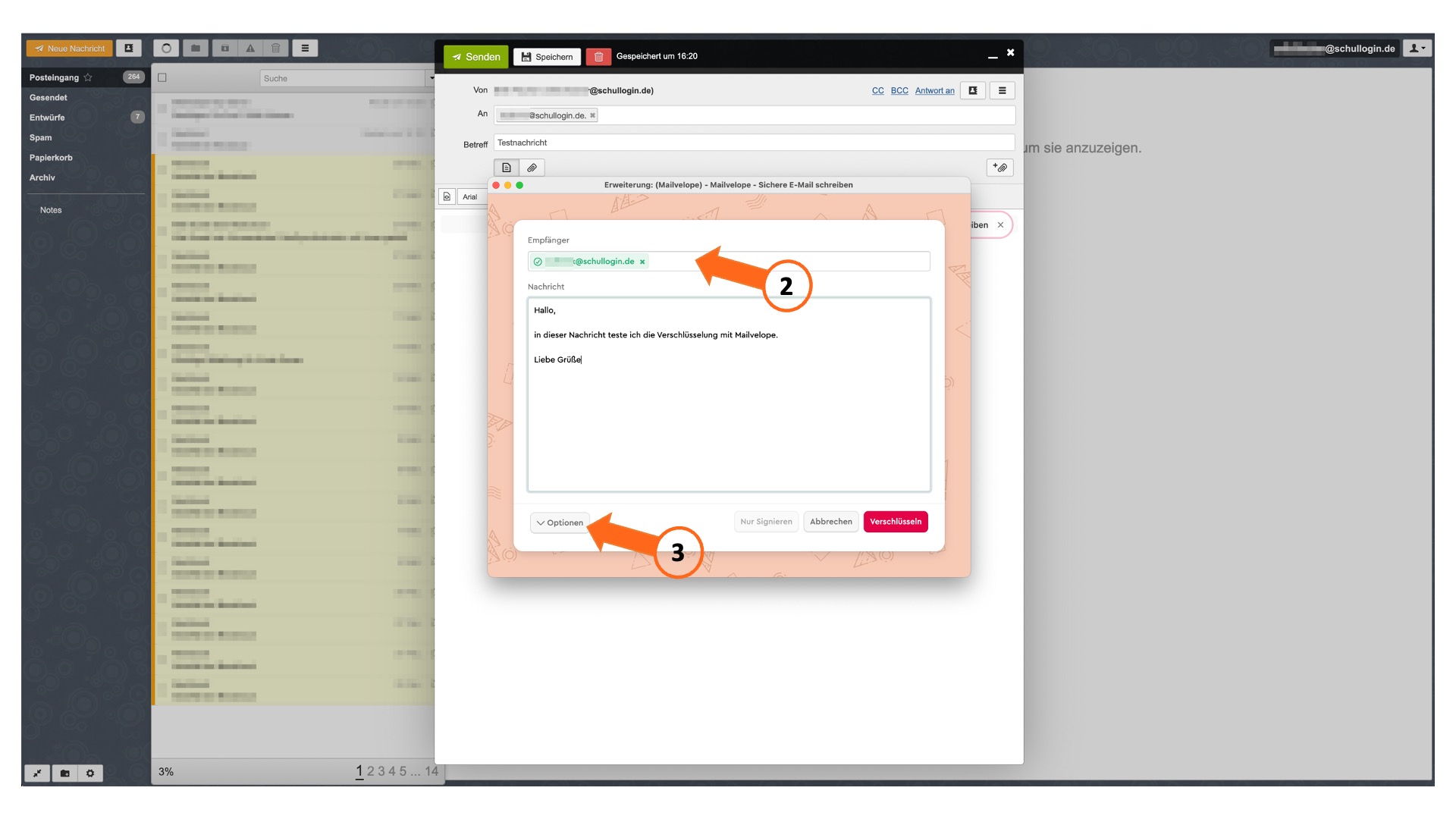Click the BCC link
1456x819 pixels.
click(899, 91)
